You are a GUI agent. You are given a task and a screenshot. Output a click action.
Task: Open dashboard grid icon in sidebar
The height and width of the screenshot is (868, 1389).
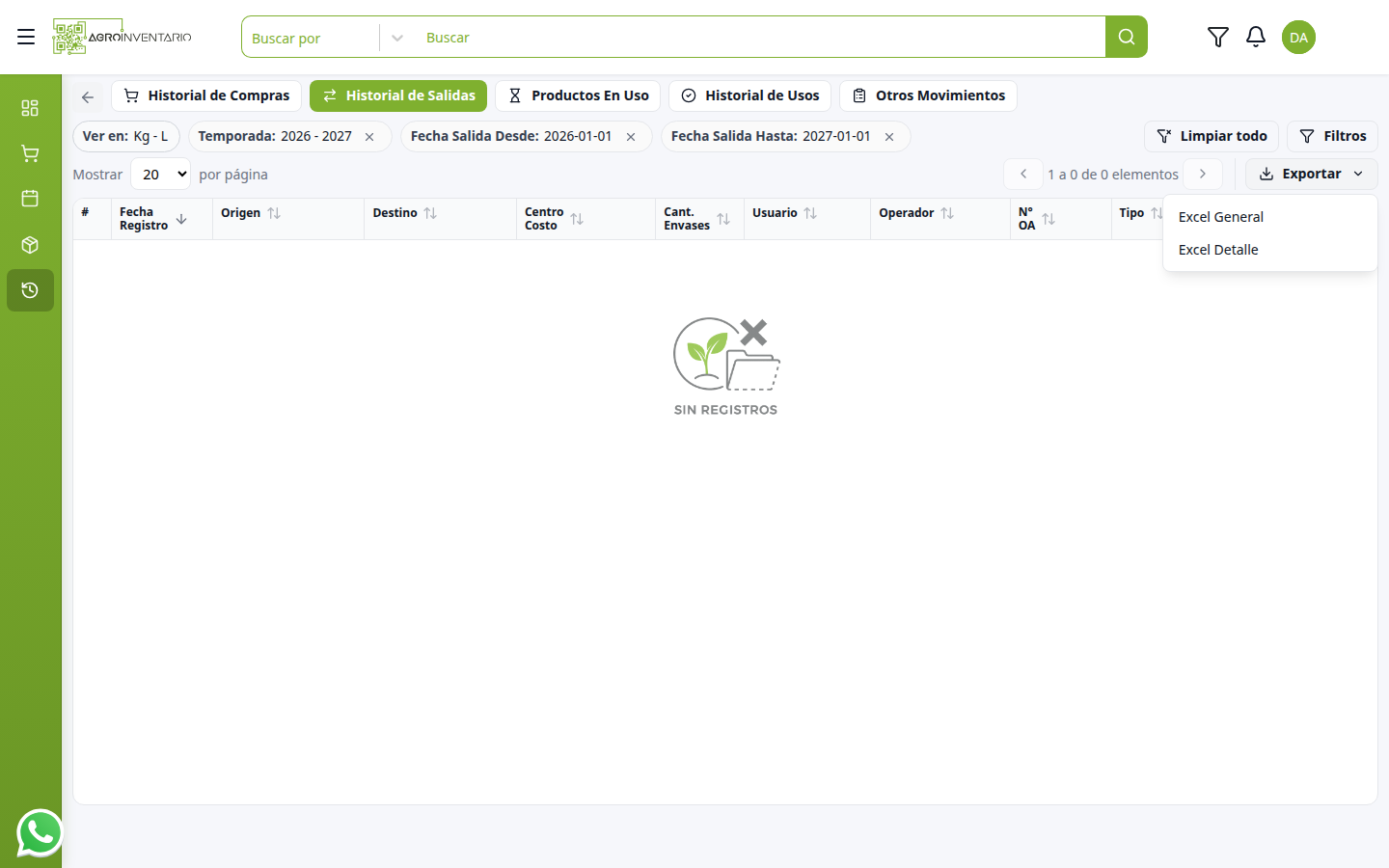point(30,107)
